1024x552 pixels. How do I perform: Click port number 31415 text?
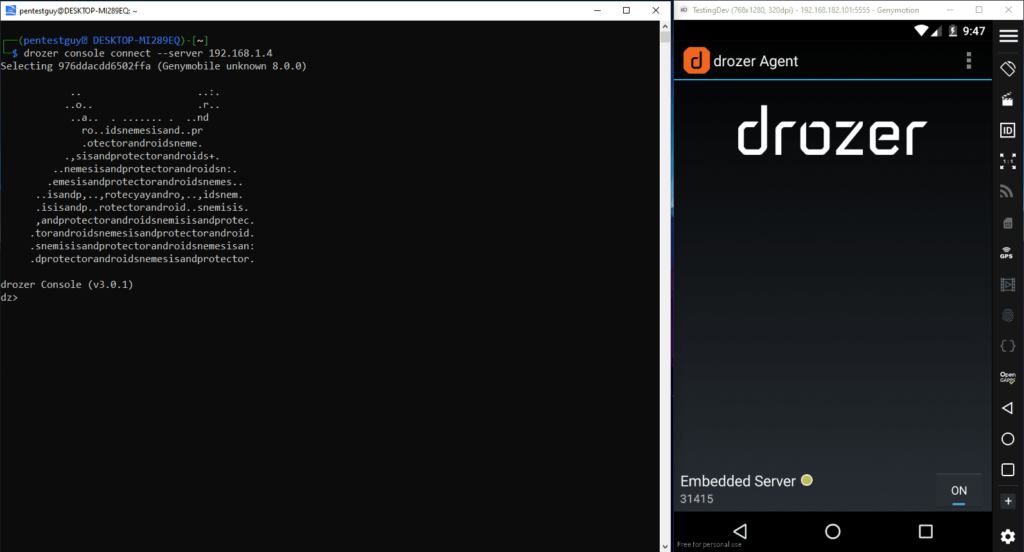[696, 498]
